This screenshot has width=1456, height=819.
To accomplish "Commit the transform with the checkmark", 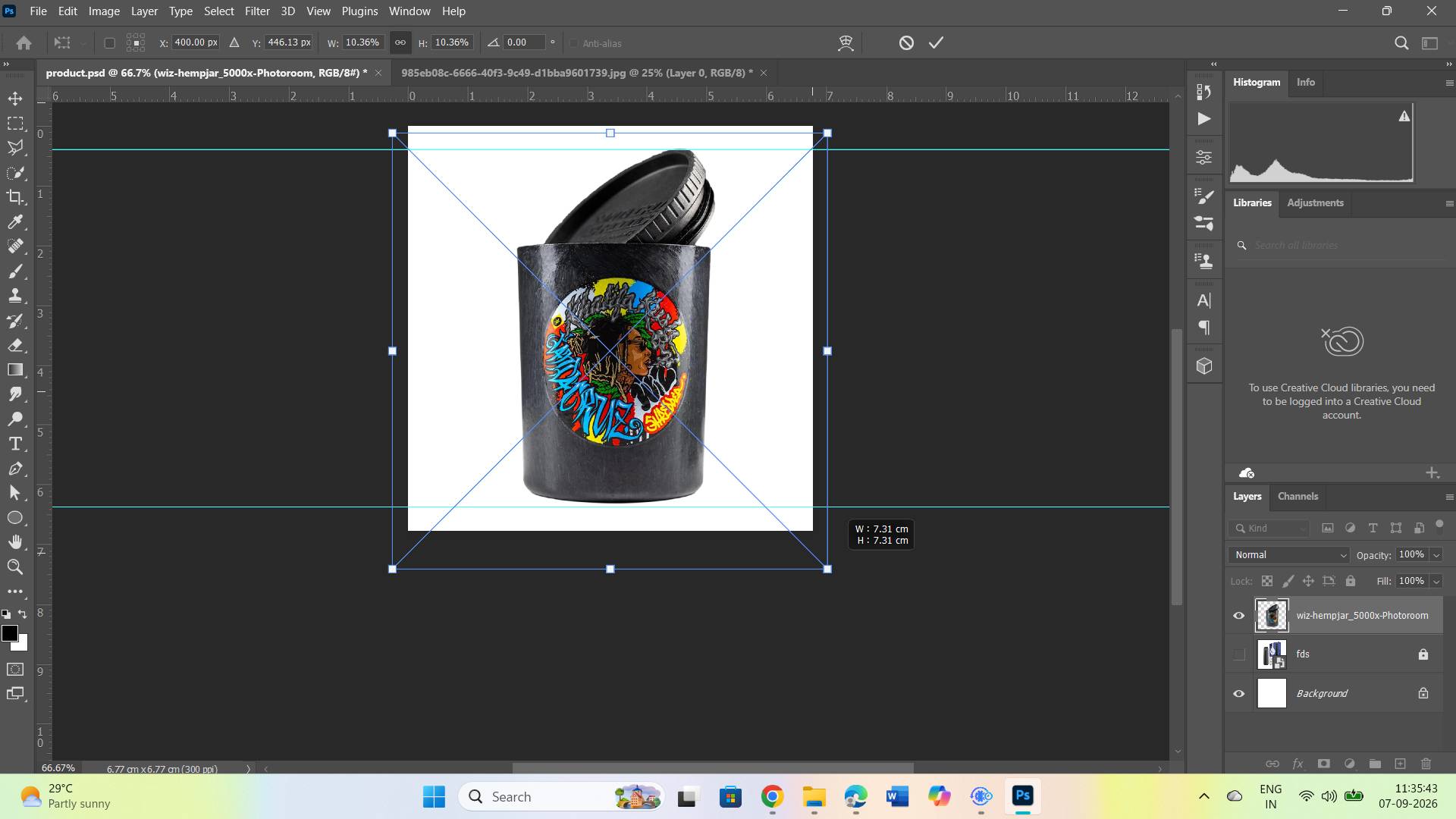I will point(937,43).
